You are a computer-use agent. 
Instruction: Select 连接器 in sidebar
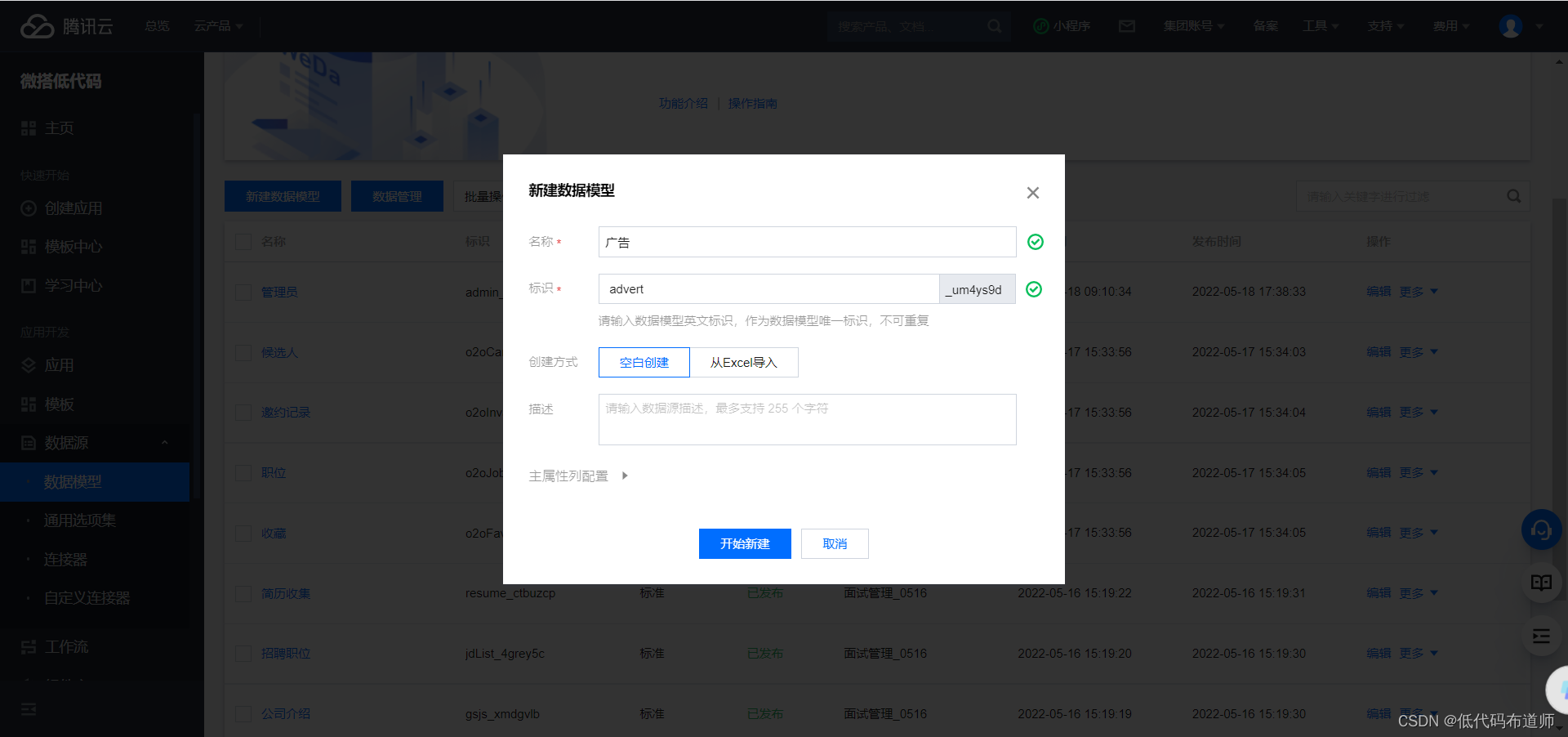[x=65, y=560]
